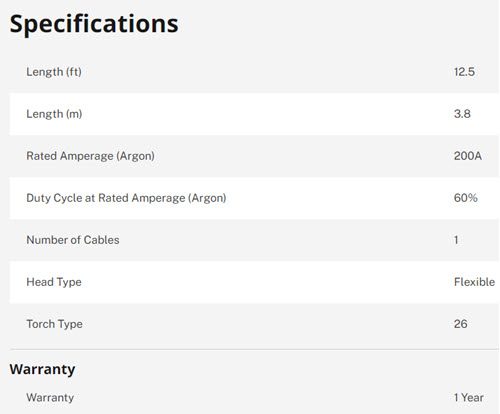Click the divider line above Warranty
Image resolution: width=500 pixels, height=414 pixels.
[255, 349]
